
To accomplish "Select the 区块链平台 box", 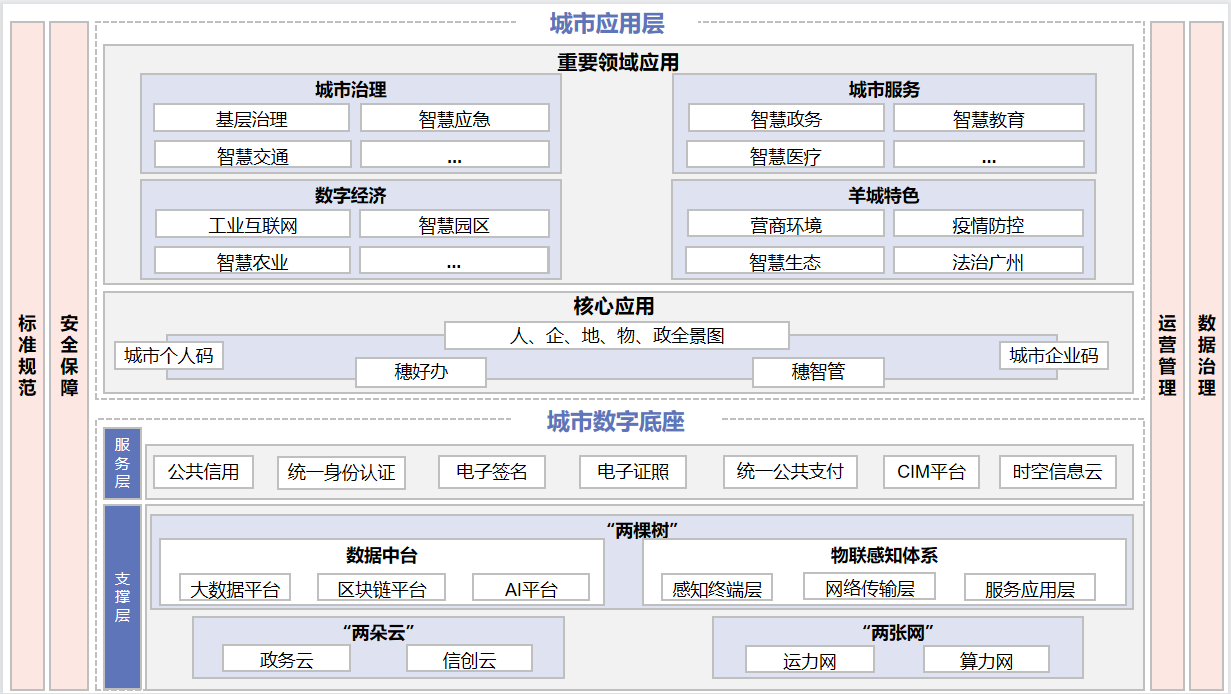I will pyautogui.click(x=381, y=589).
